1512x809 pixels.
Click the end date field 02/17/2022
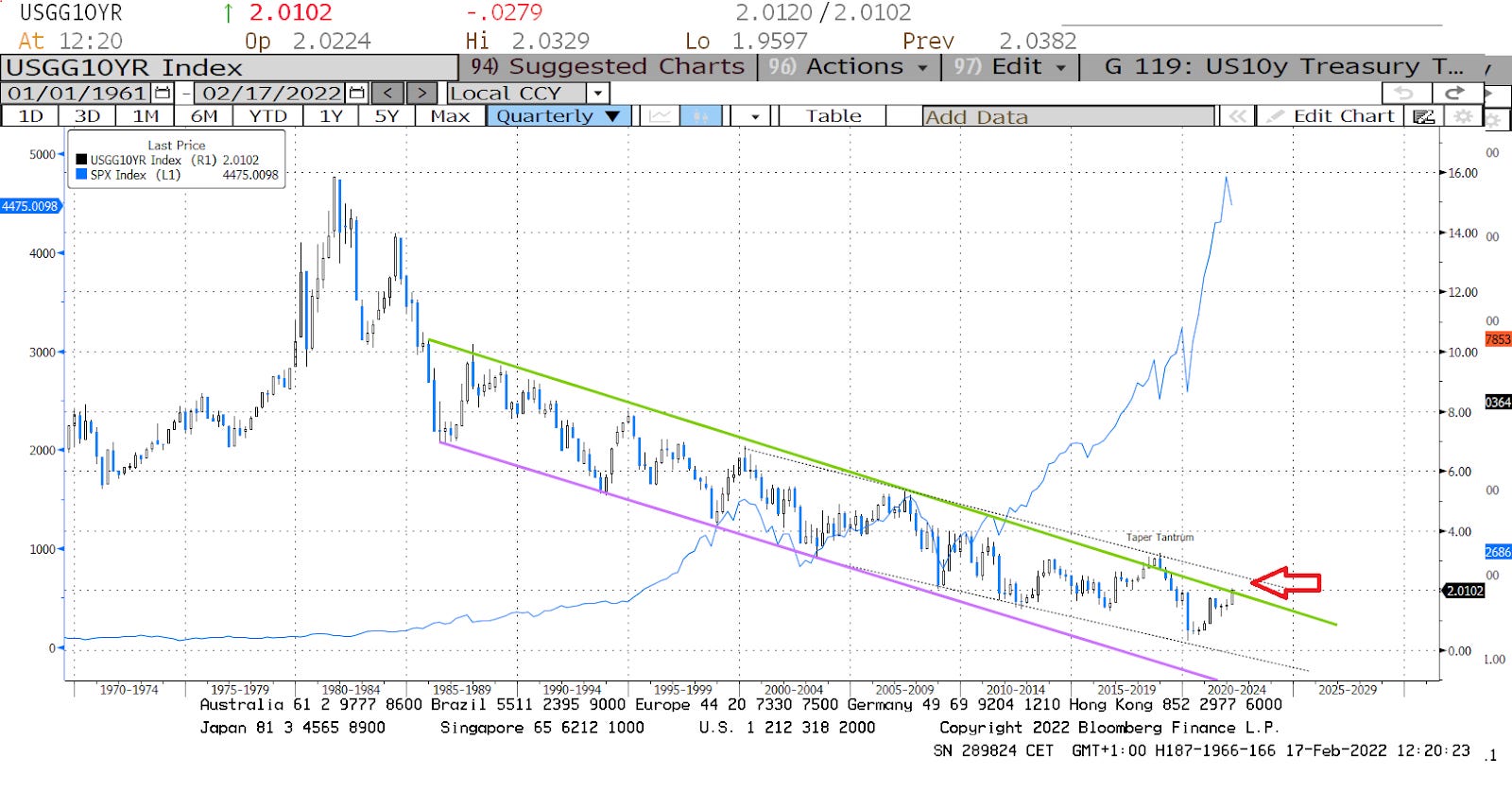pos(271,93)
